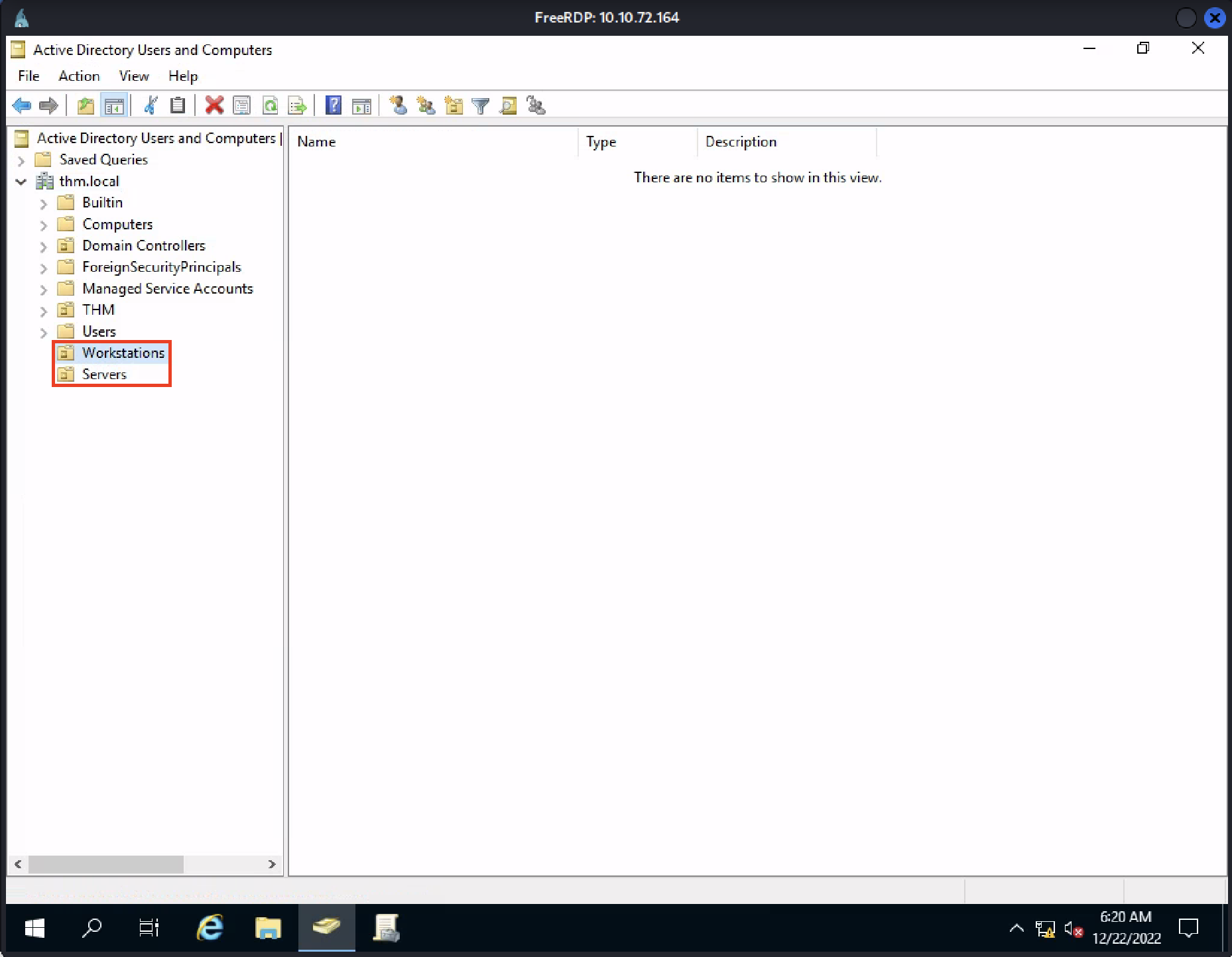Click the muted volume tray icon
1232x957 pixels.
click(x=1073, y=929)
